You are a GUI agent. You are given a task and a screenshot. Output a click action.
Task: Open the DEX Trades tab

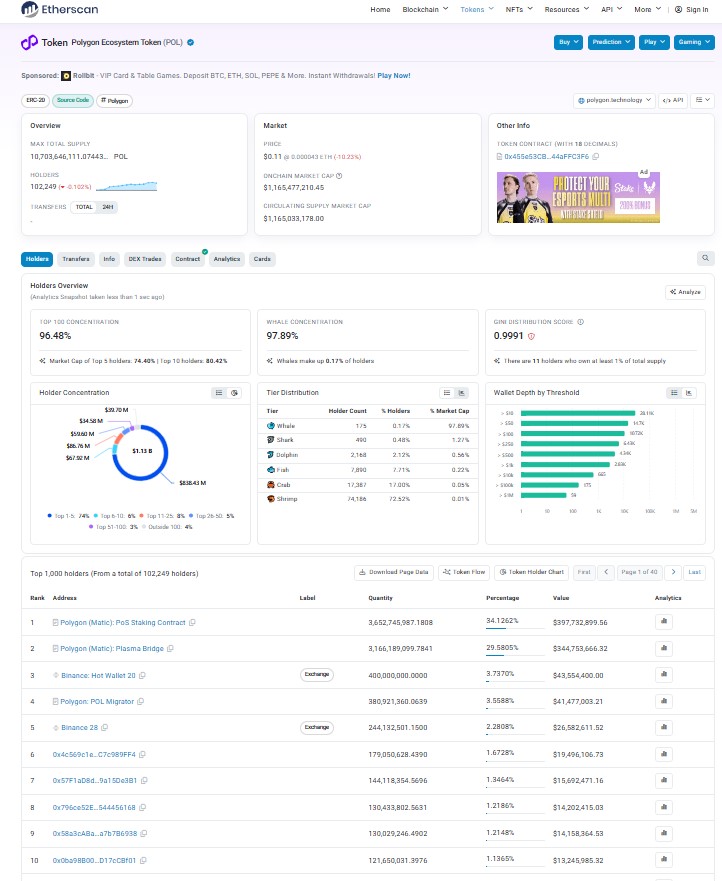coord(144,259)
